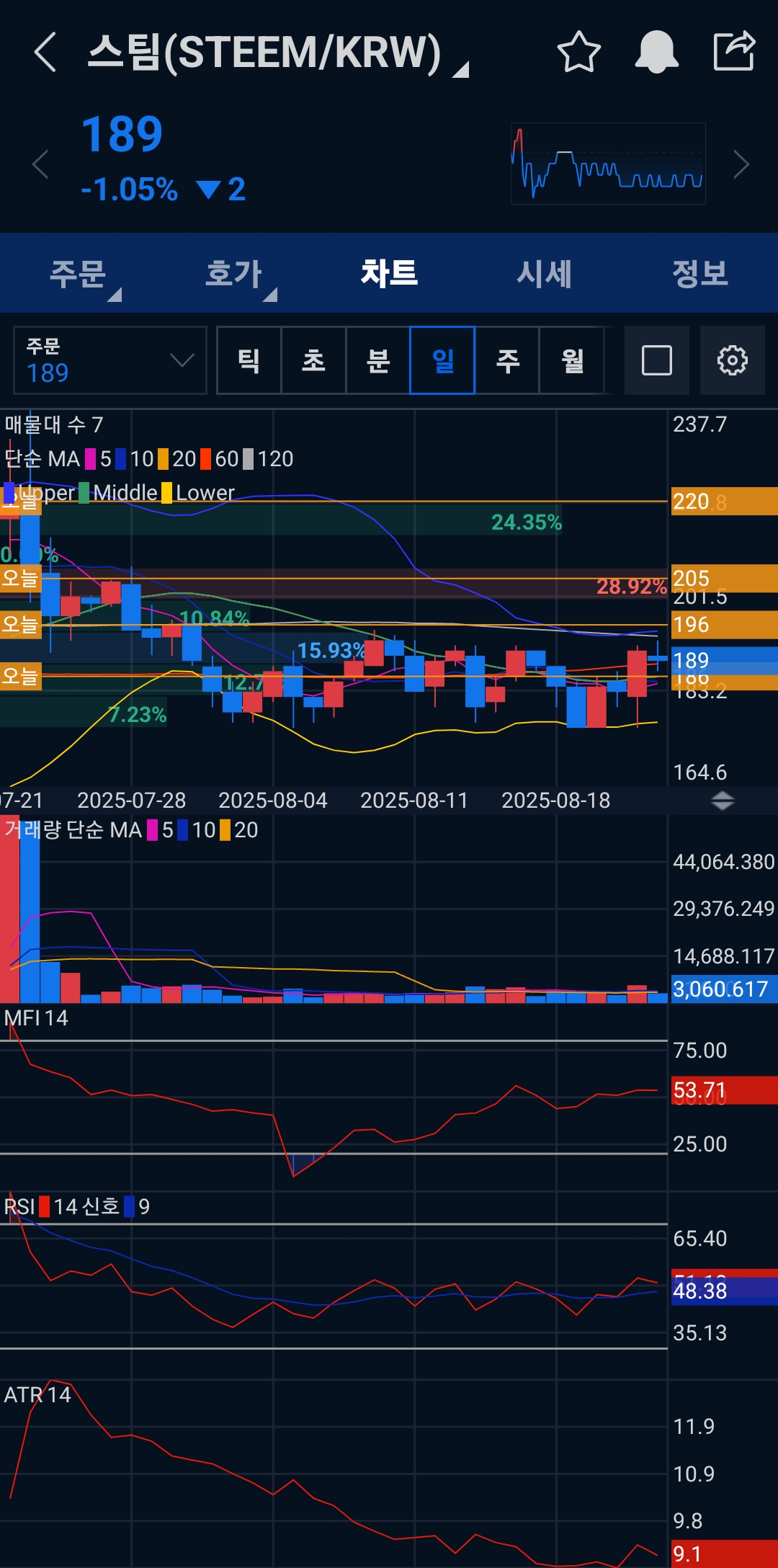Tap the back arrow icon
This screenshot has height=1568, width=778.
(45, 52)
